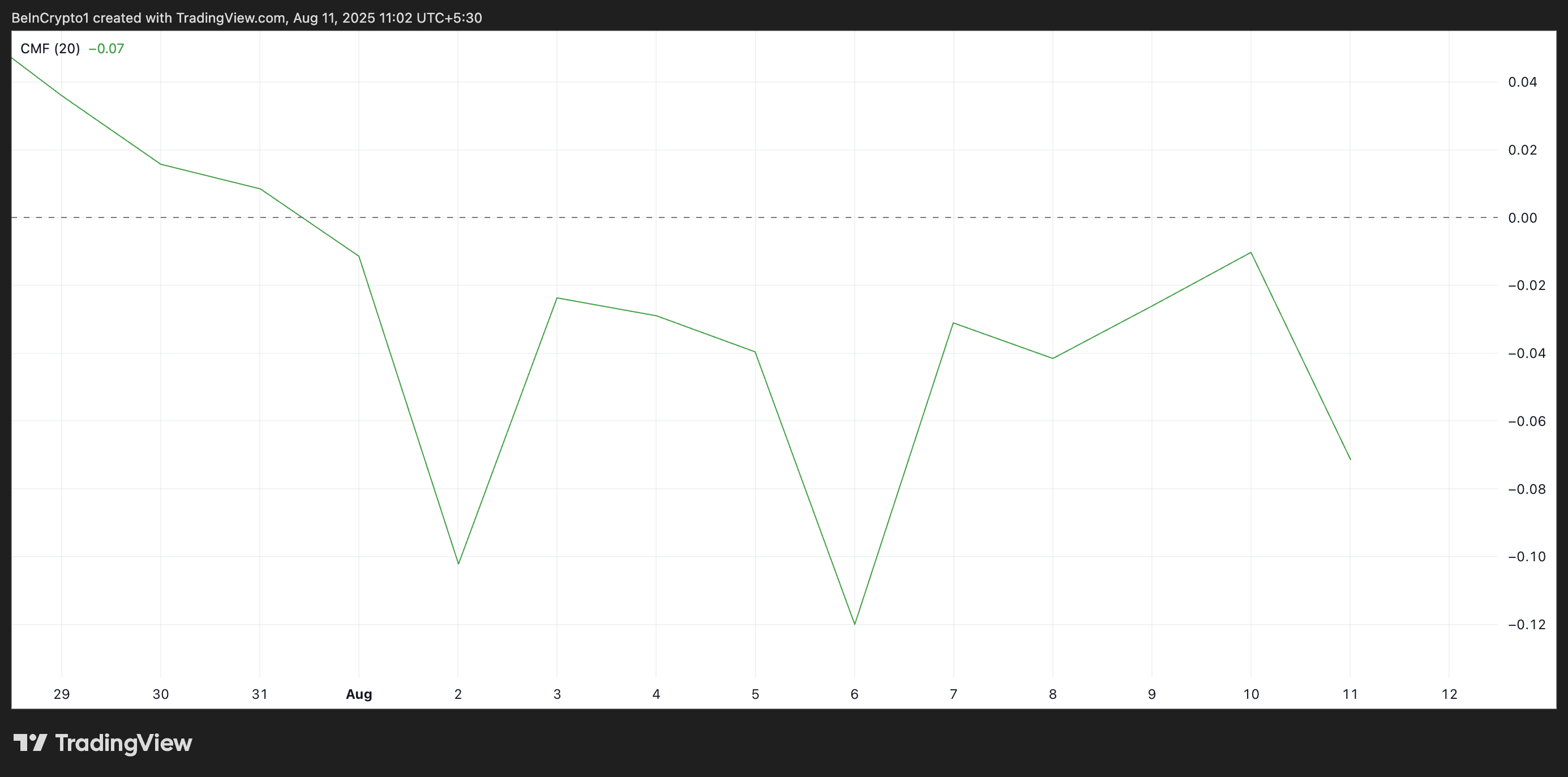Click date label 12 on time axis
The image size is (1568, 777).
coord(1449,694)
